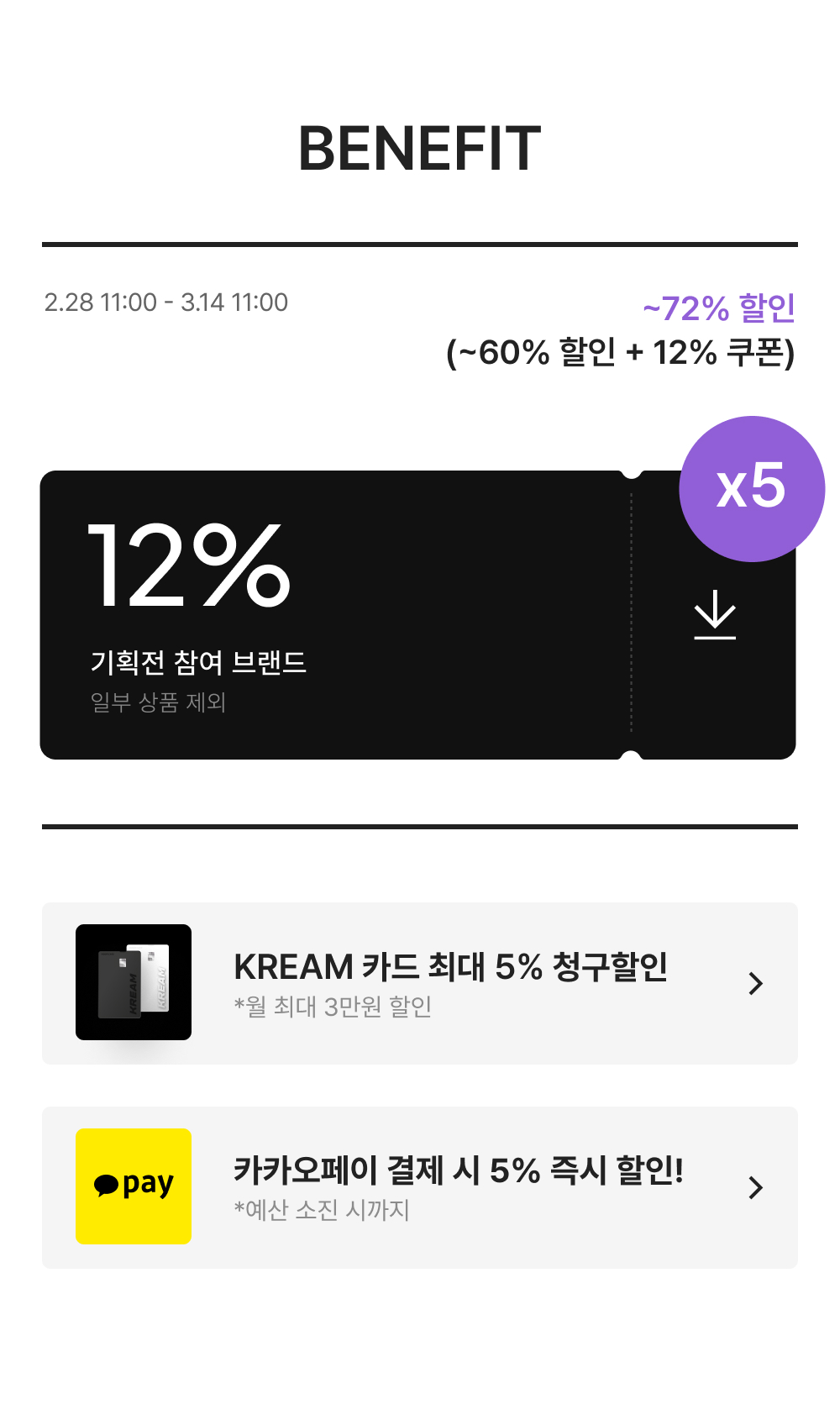840x1420 pixels.
Task: Tap the *예산 소진 시까지 note
Action: 322,1210
